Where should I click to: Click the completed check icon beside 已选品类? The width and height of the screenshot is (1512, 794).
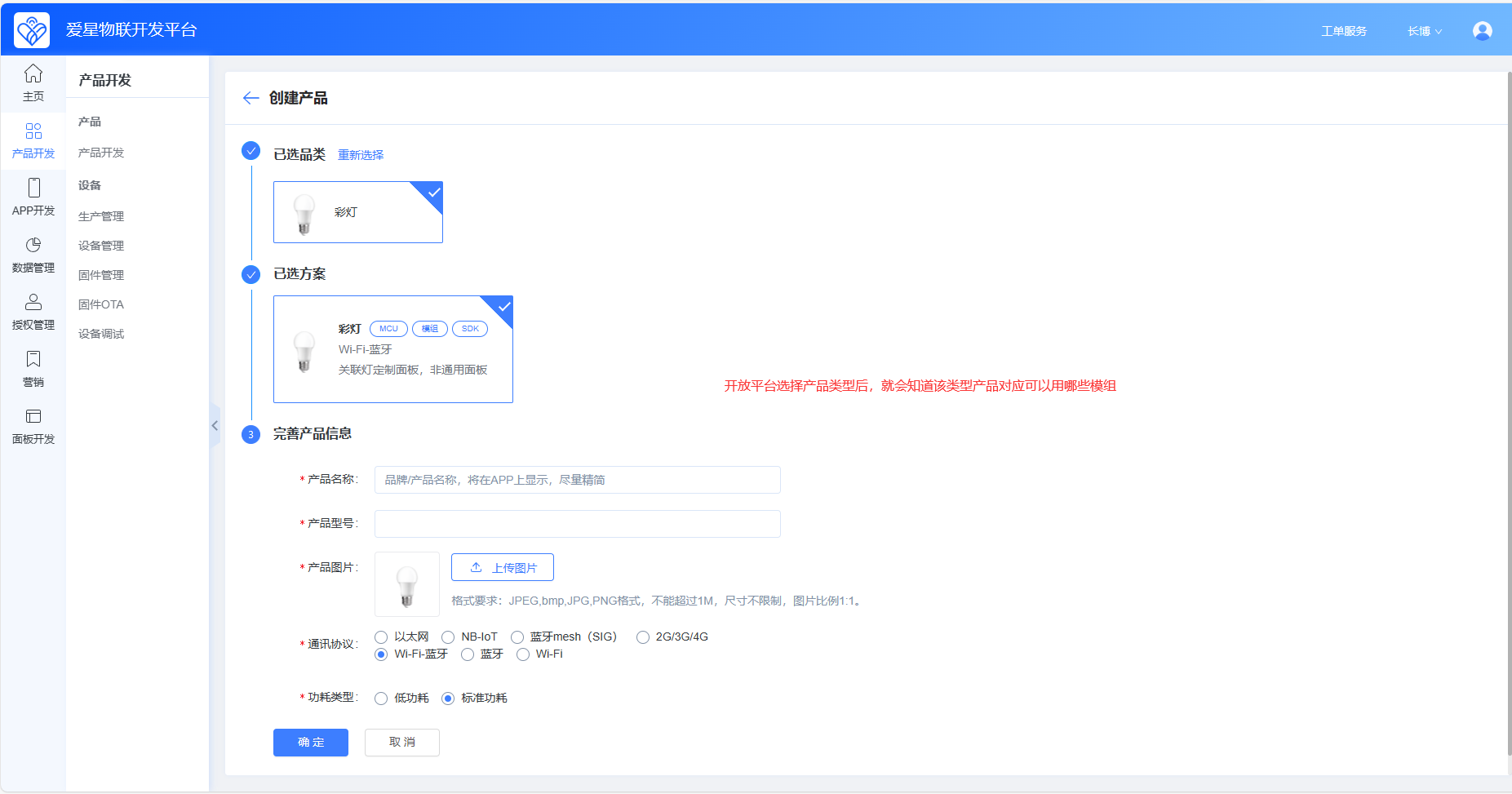251,151
